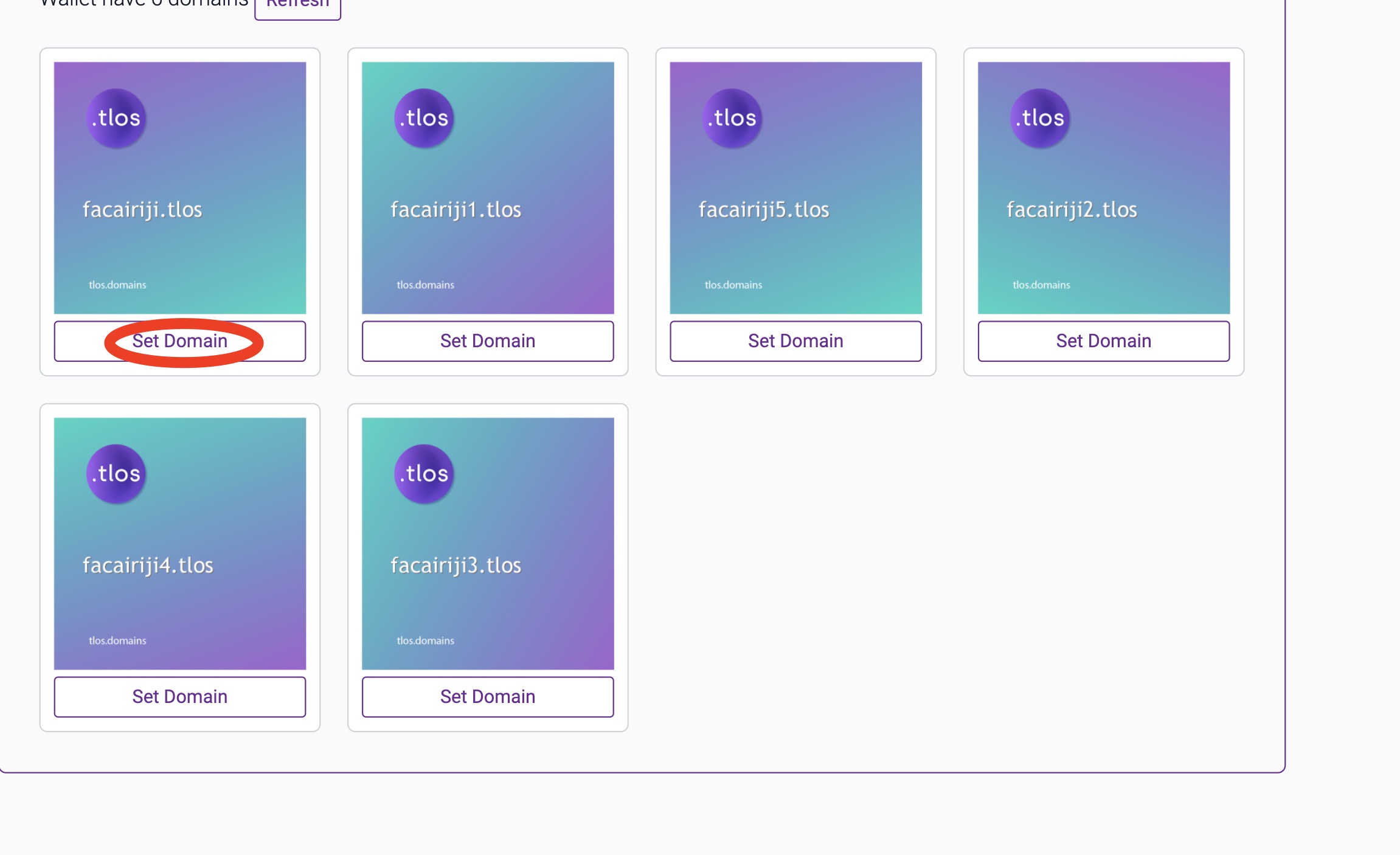Set Domain for facairiji5.tlos
Viewport: 1400px width, 855px height.
[795, 341]
